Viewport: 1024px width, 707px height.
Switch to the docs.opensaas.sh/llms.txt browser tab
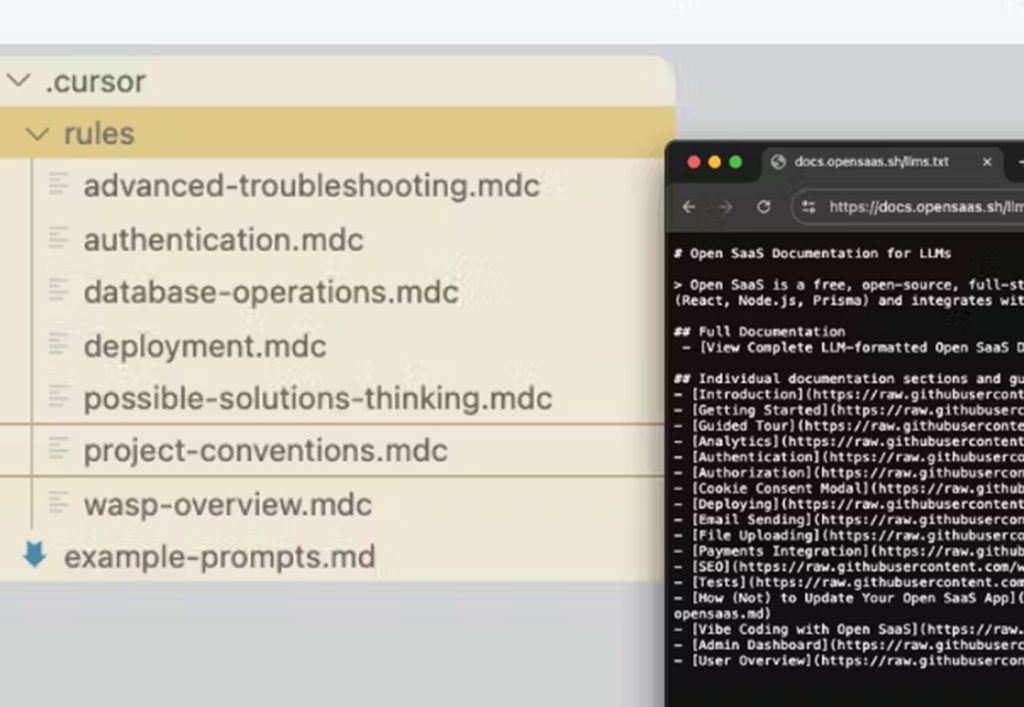click(x=870, y=162)
